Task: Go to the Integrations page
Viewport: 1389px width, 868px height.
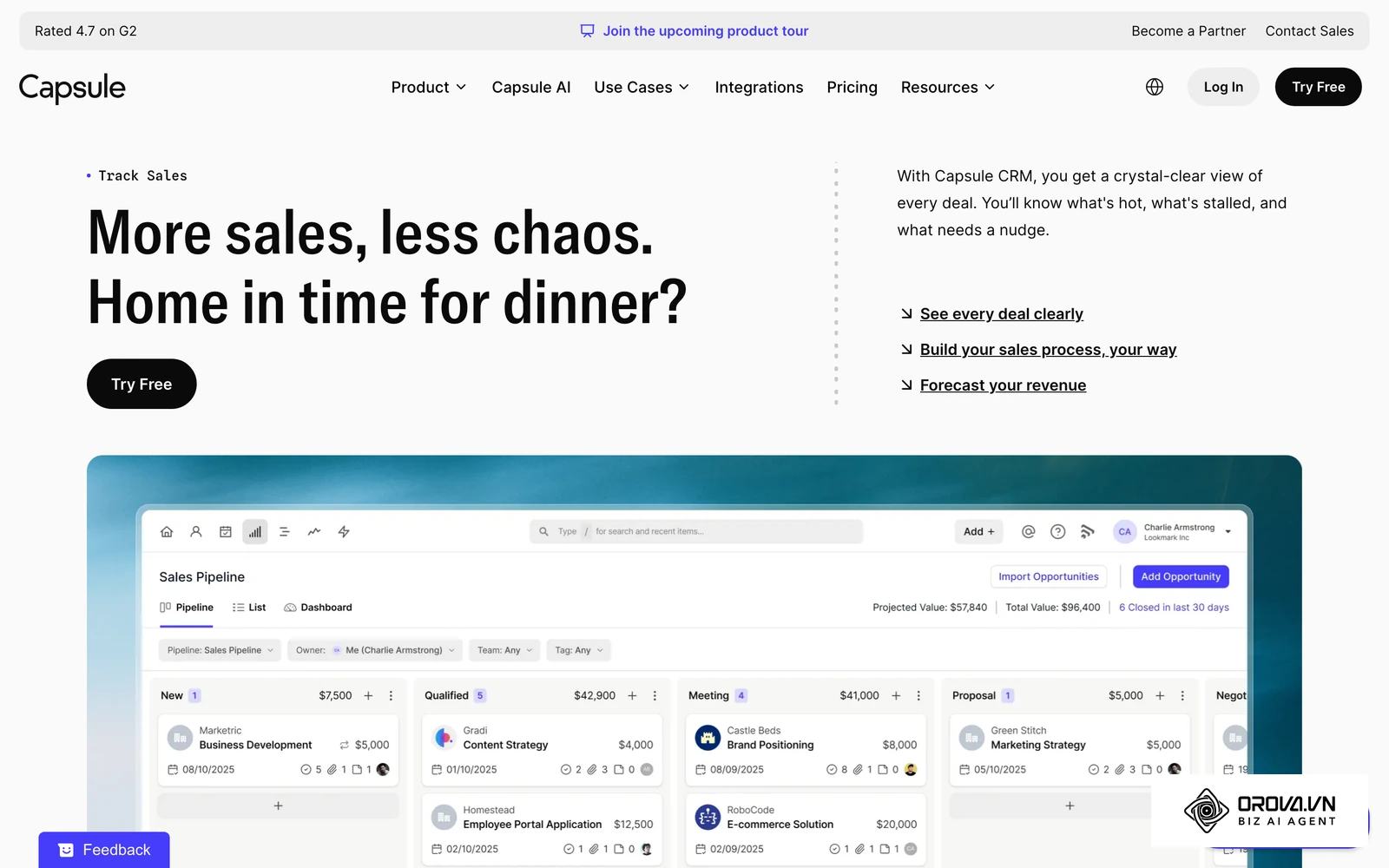Action: 759,87
